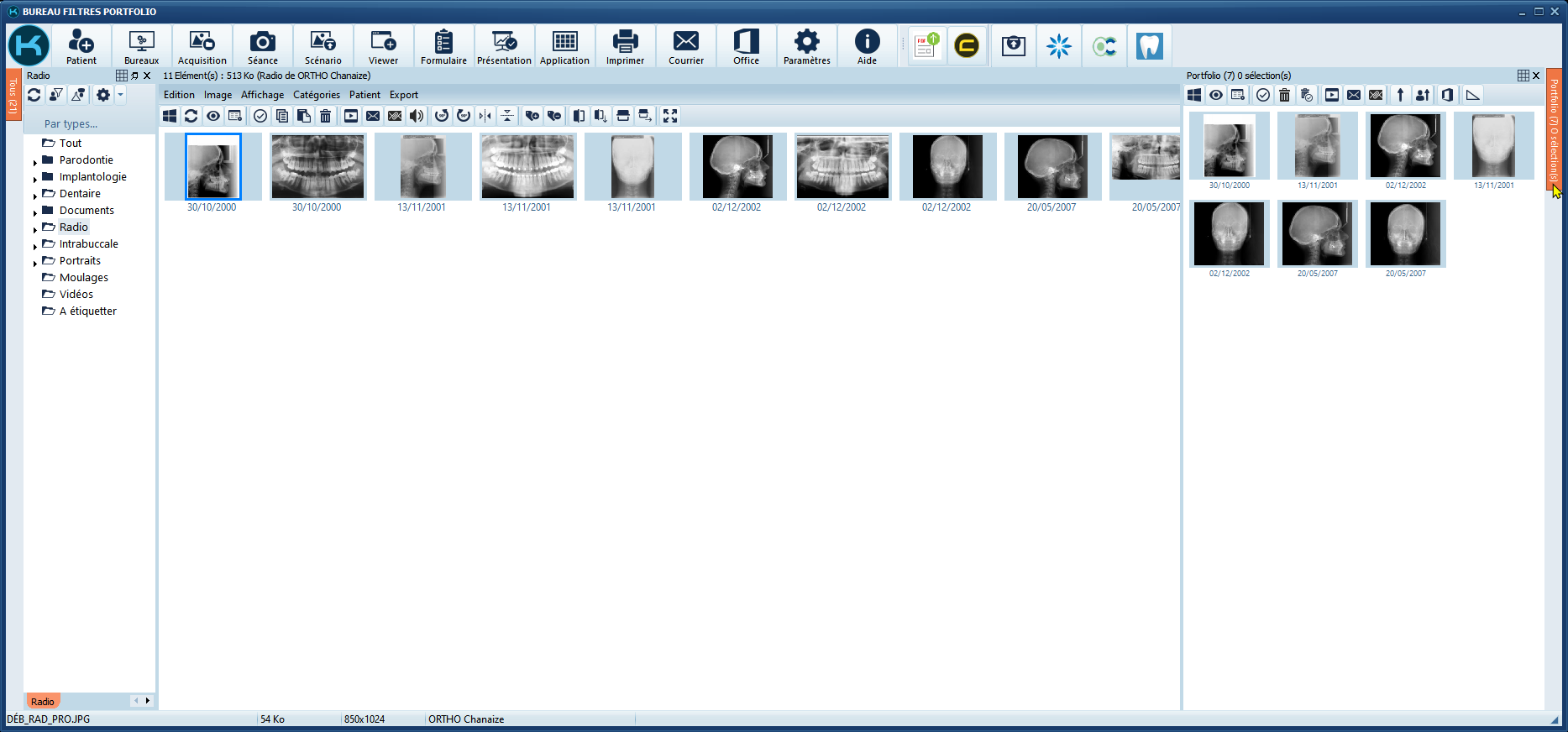Toggle the eye view icon in gallery toolbar
The image size is (1568, 732).
click(213, 116)
